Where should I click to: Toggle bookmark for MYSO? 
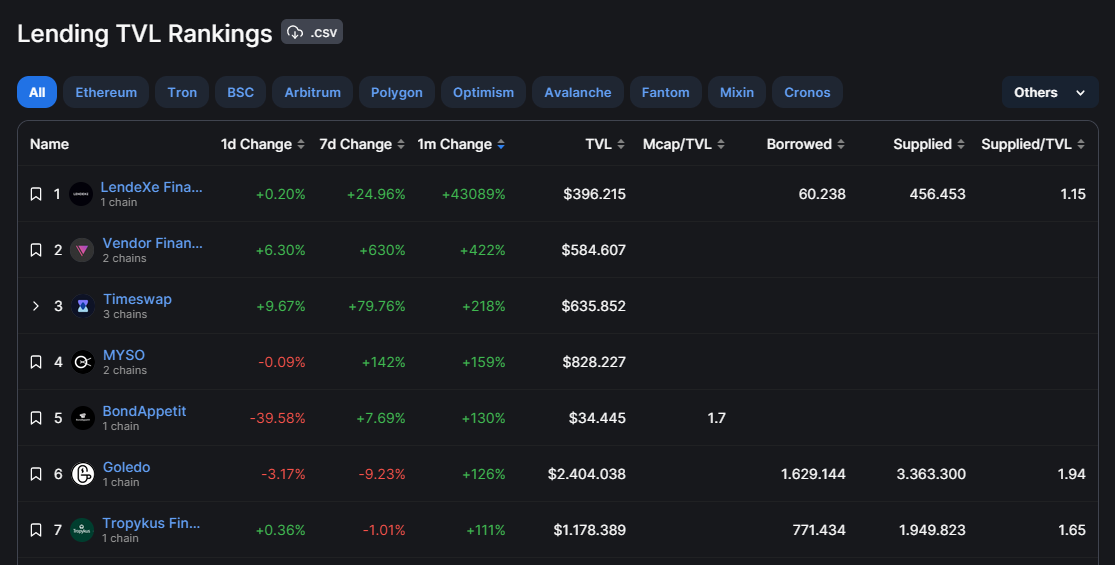[36, 362]
